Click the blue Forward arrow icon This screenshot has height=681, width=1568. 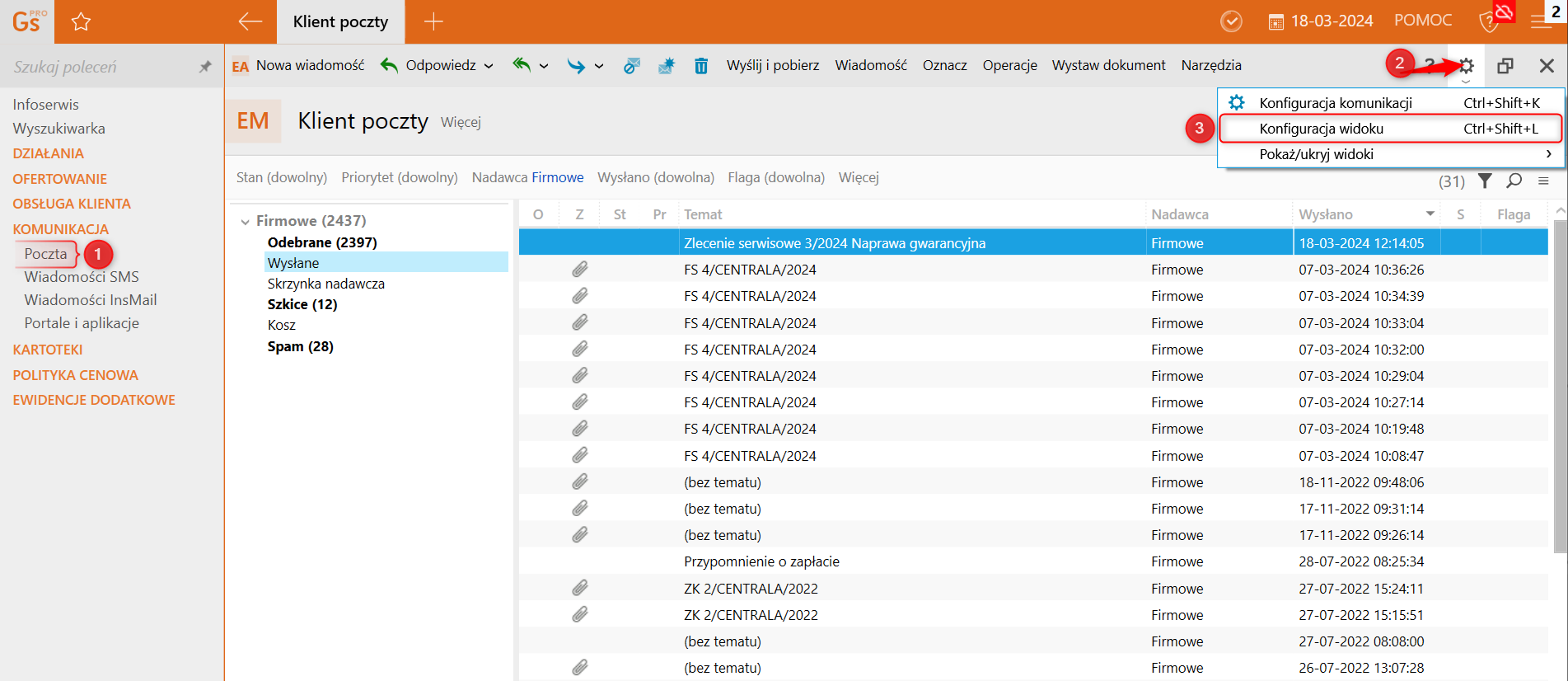(x=575, y=66)
